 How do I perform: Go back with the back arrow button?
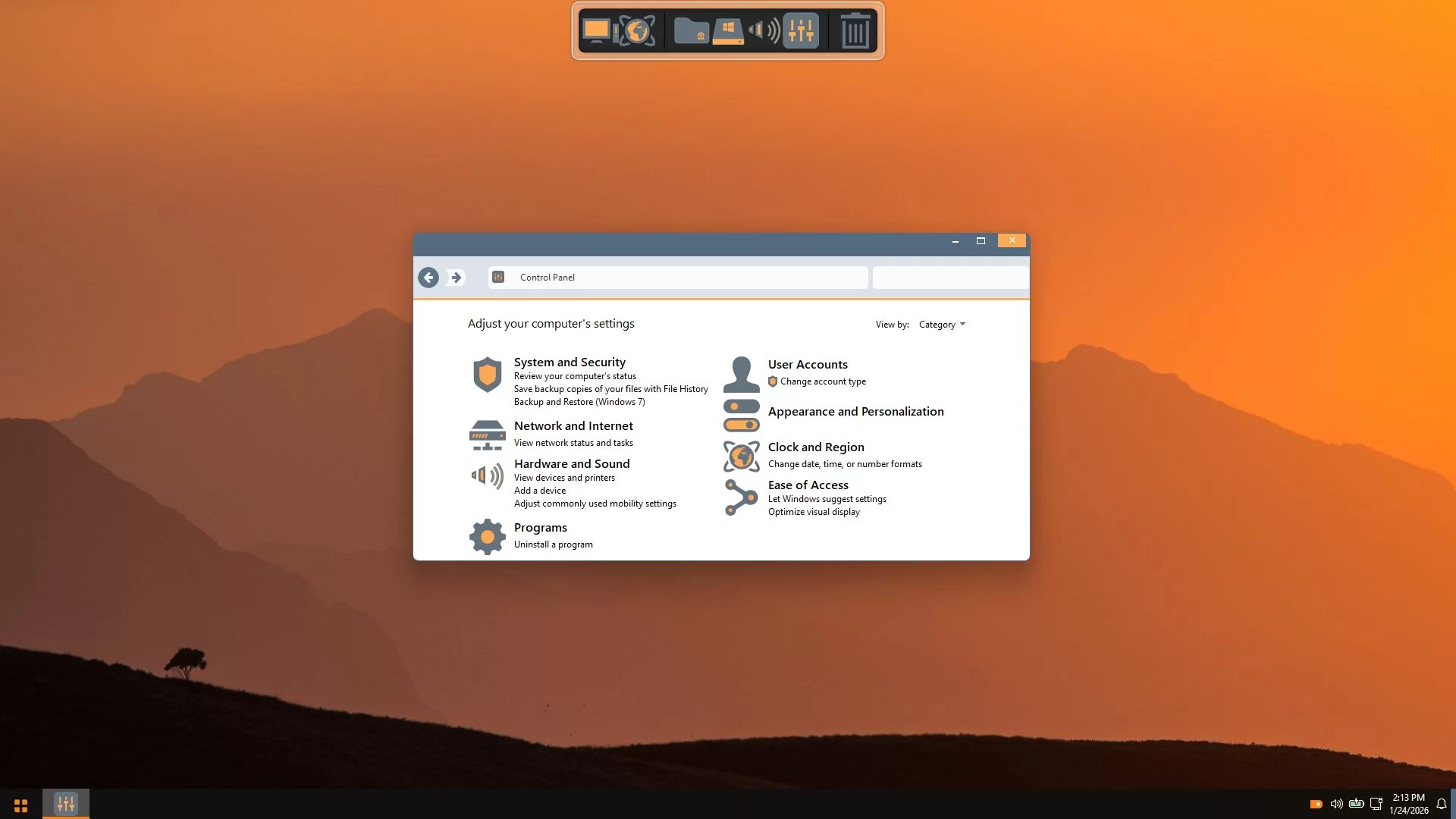click(x=428, y=278)
